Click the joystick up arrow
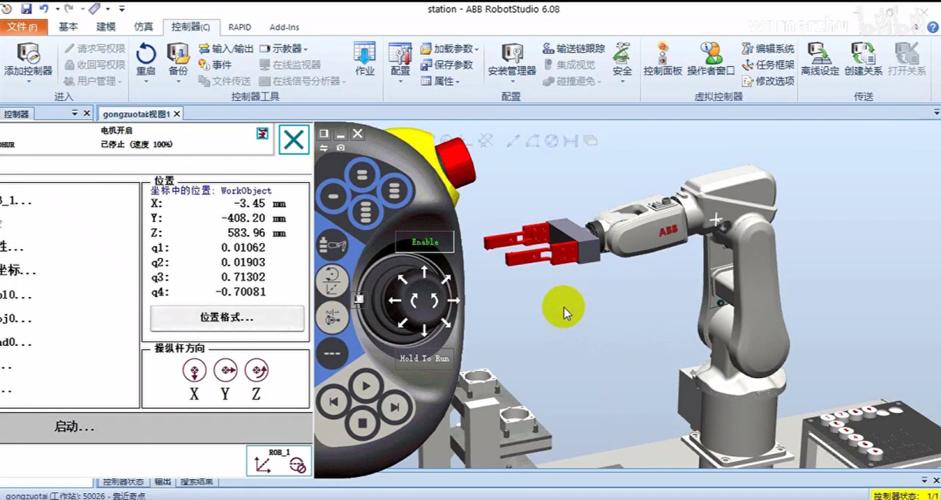This screenshot has width=941, height=500. [424, 273]
